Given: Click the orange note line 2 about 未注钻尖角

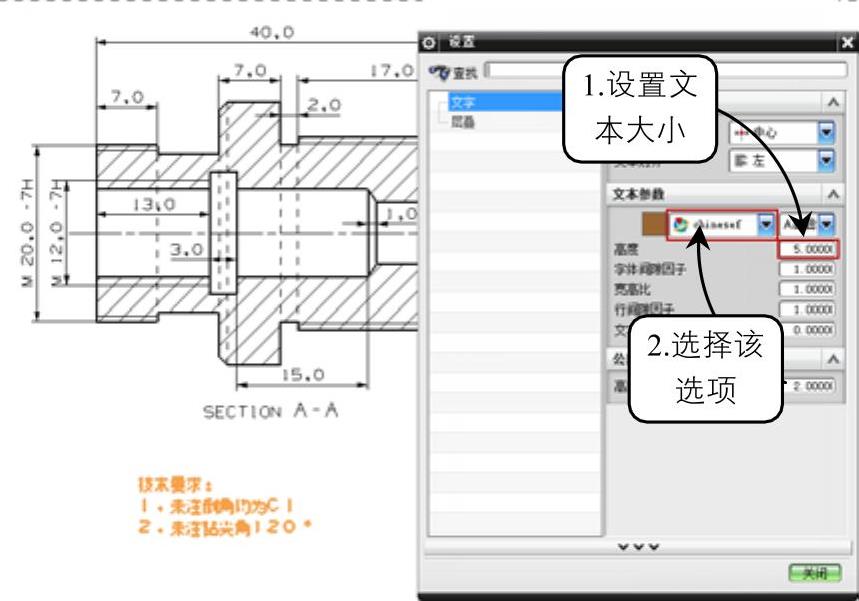Looking at the screenshot, I should click(x=225, y=527).
